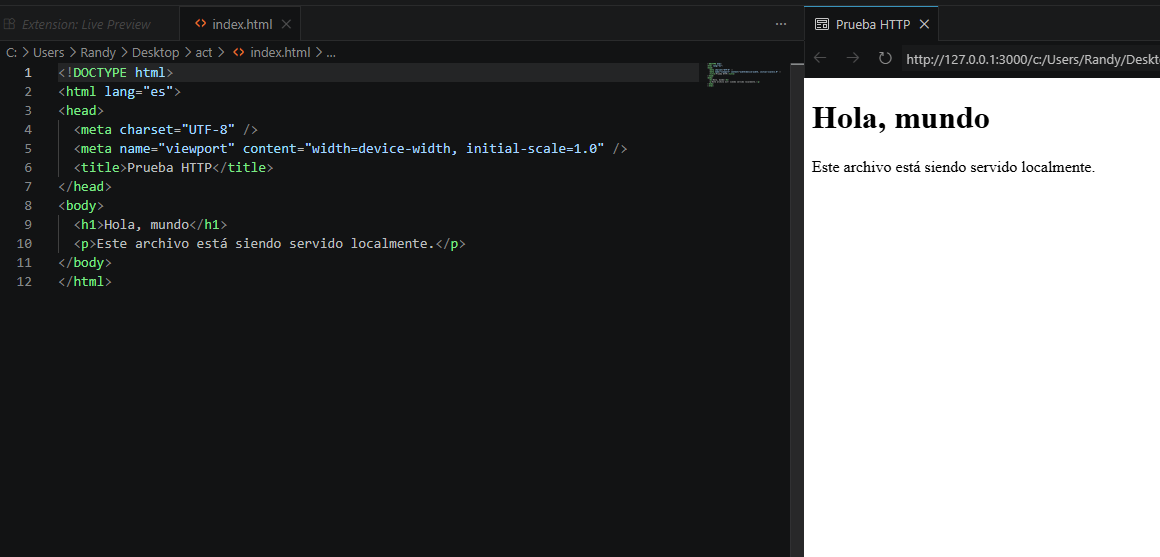1160x557 pixels.
Task: Open the Randy breadcrumb dropdown
Action: click(98, 52)
